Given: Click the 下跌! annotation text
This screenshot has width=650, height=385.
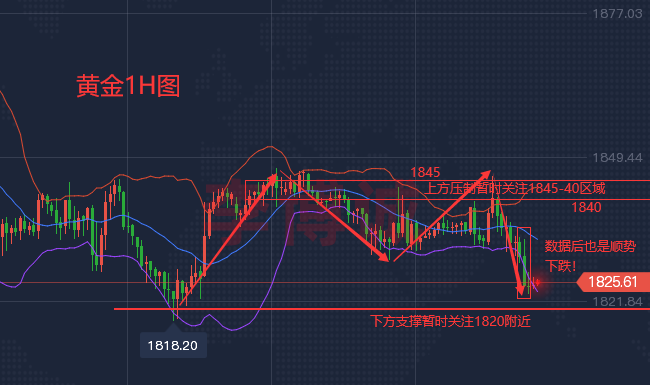Looking at the screenshot, I should [x=560, y=266].
